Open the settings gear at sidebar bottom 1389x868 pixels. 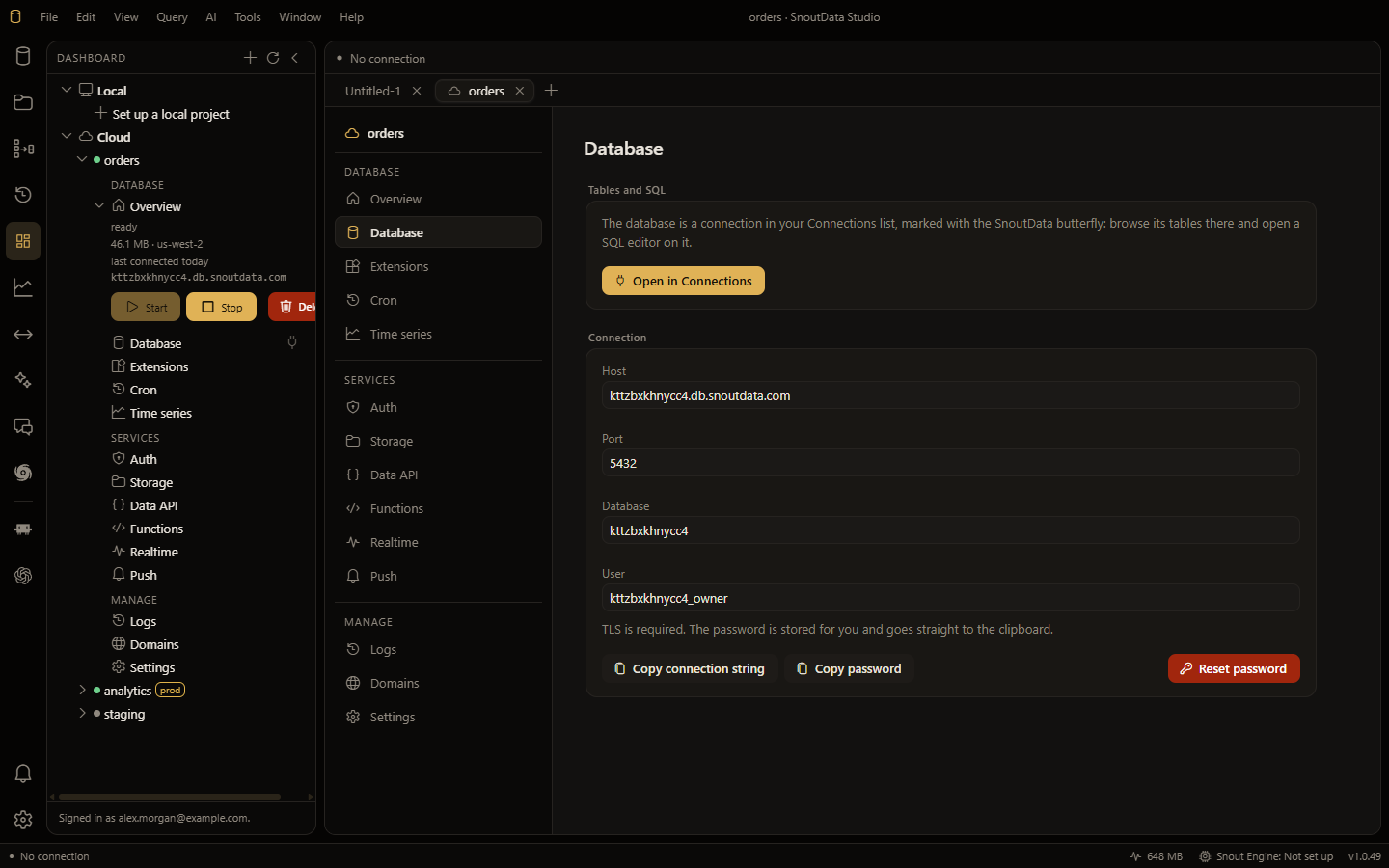[23, 820]
